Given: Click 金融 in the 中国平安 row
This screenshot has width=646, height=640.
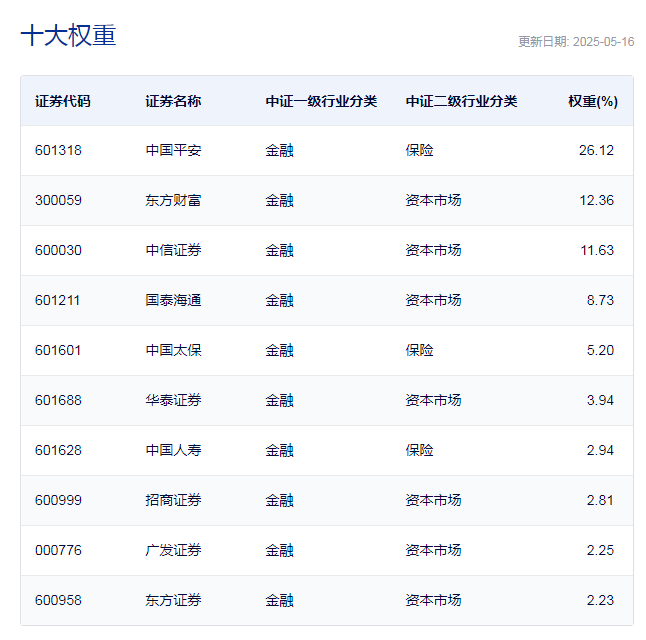Looking at the screenshot, I should coord(279,150).
